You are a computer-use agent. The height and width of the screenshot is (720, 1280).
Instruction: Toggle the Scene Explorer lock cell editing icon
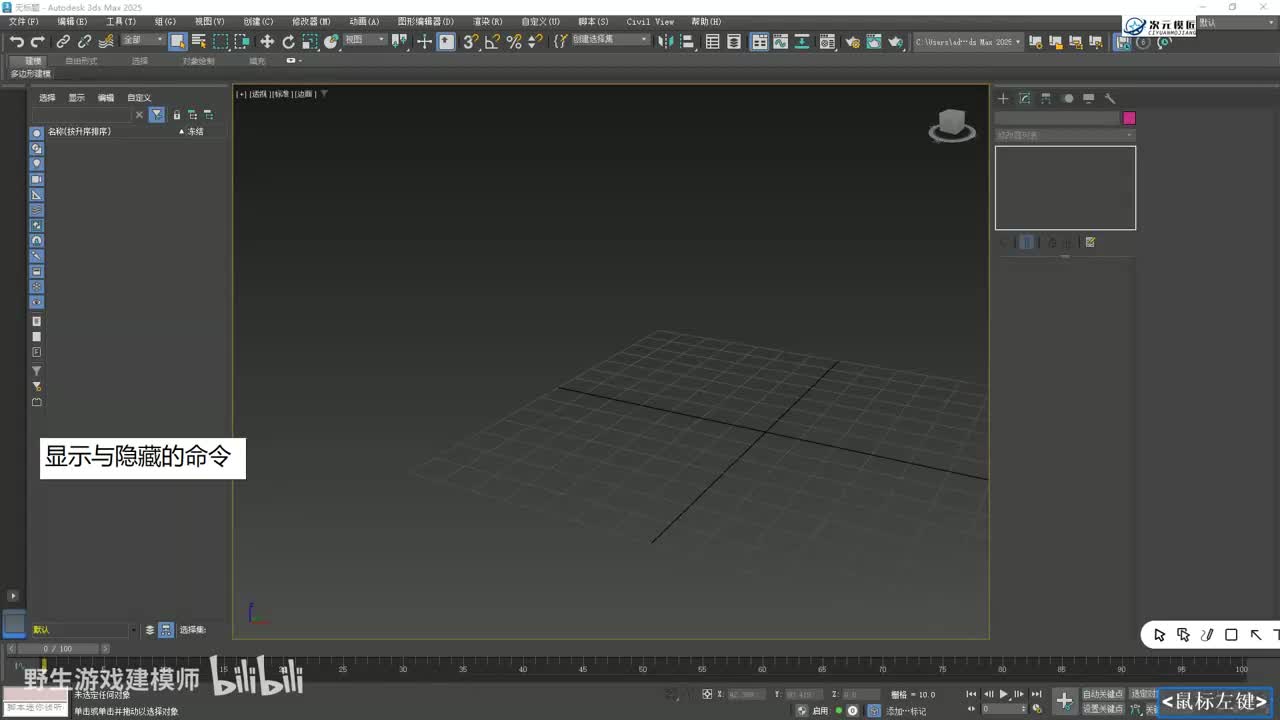(177, 115)
